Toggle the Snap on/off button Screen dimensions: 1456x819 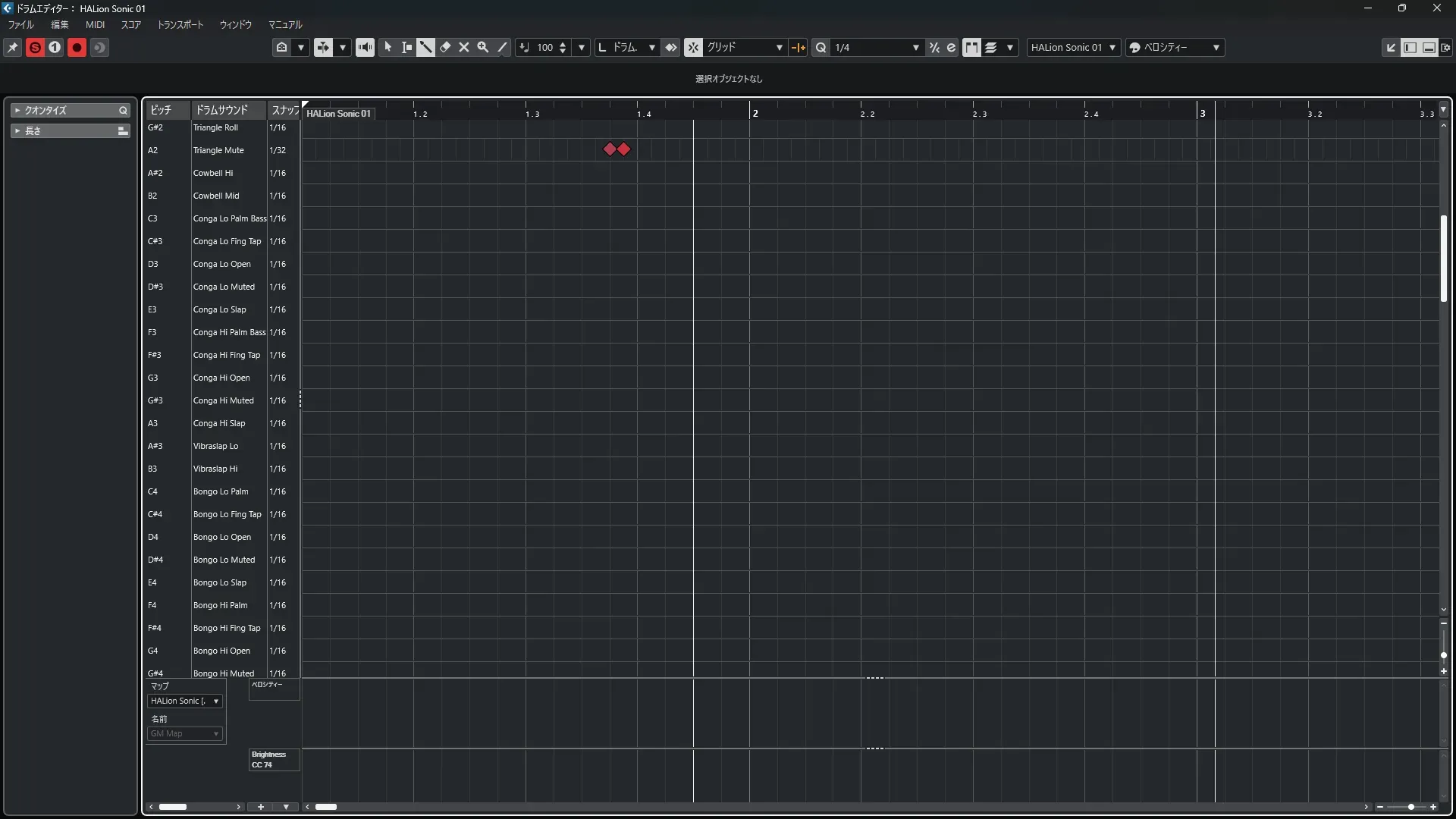click(693, 47)
